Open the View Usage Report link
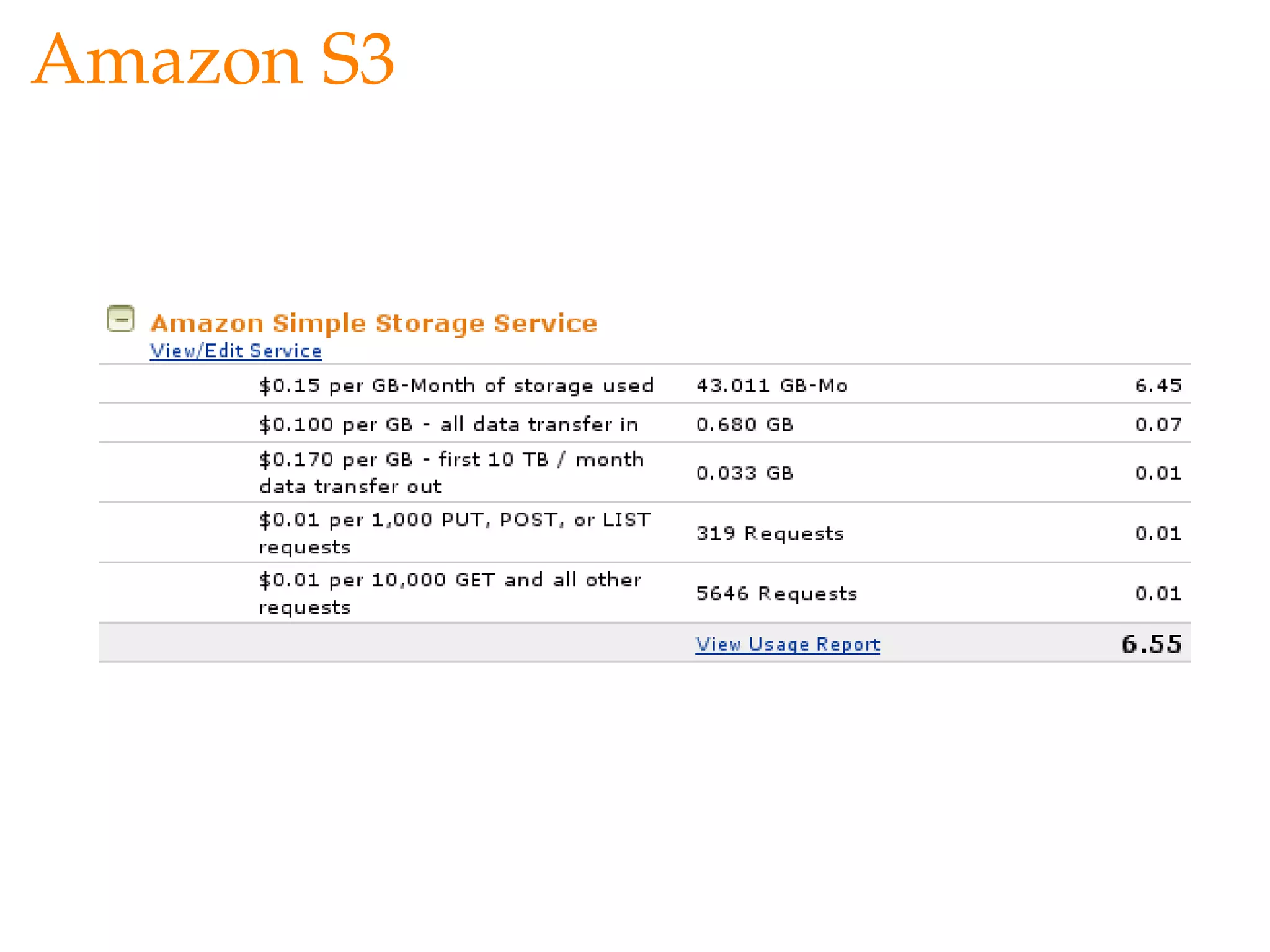The height and width of the screenshot is (952, 1270). [x=787, y=644]
